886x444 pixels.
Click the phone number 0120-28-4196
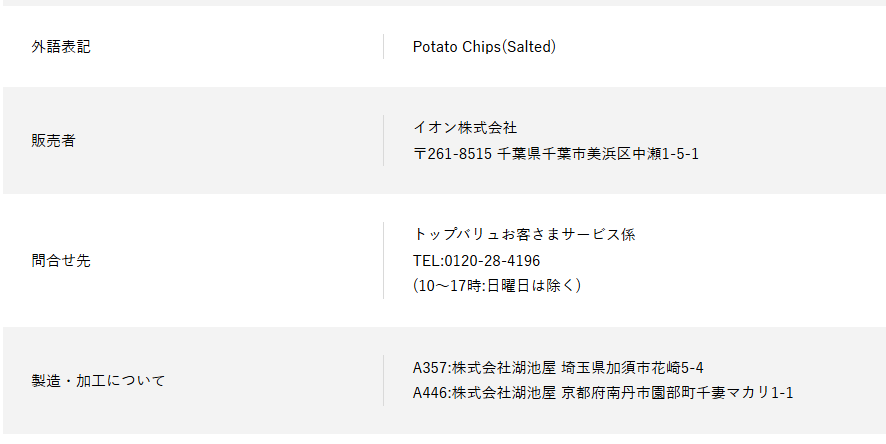pyautogui.click(x=492, y=261)
